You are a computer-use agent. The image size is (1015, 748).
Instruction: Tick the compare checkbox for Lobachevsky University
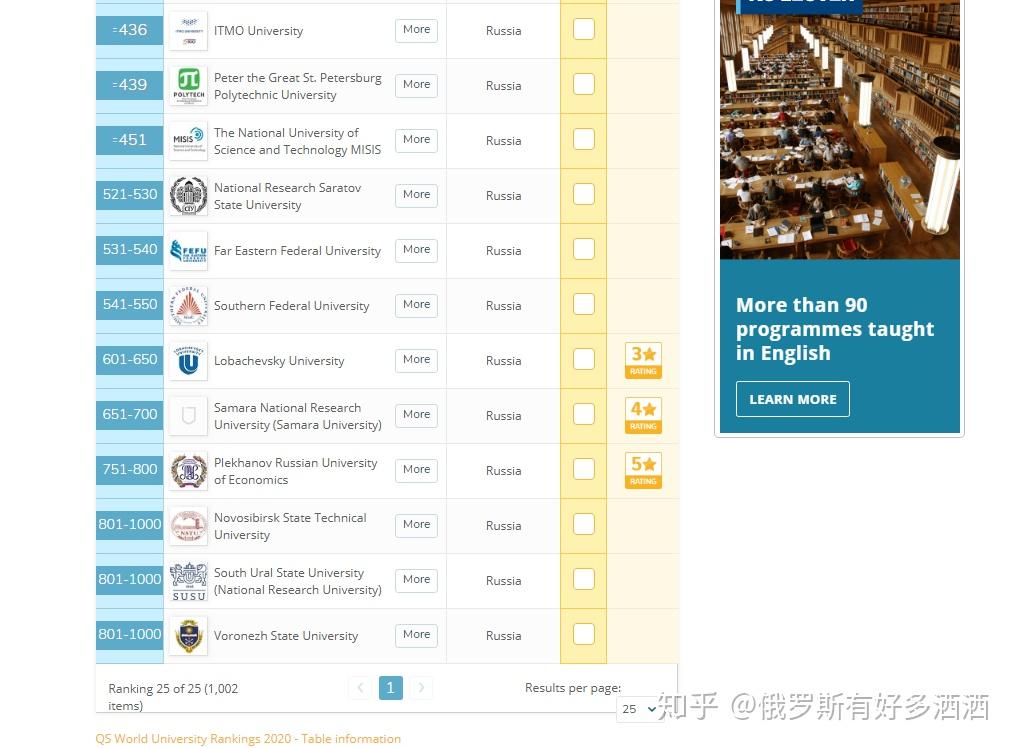[584, 359]
